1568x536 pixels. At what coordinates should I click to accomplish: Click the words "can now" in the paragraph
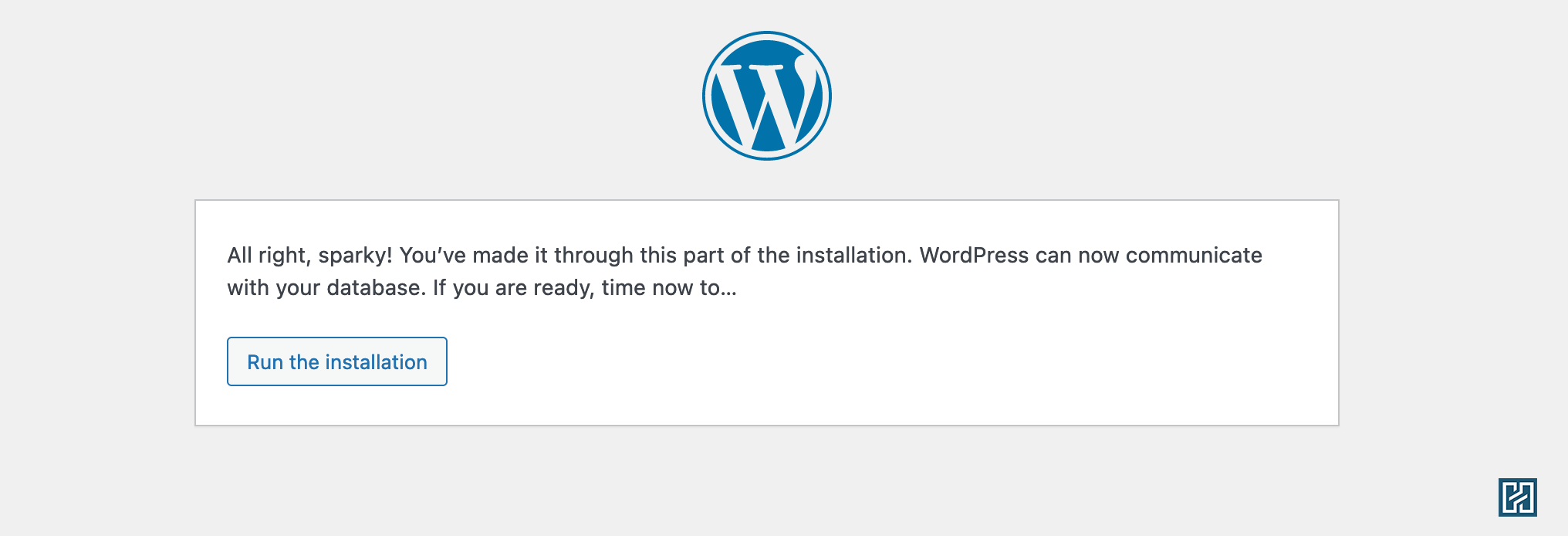pos(1077,256)
